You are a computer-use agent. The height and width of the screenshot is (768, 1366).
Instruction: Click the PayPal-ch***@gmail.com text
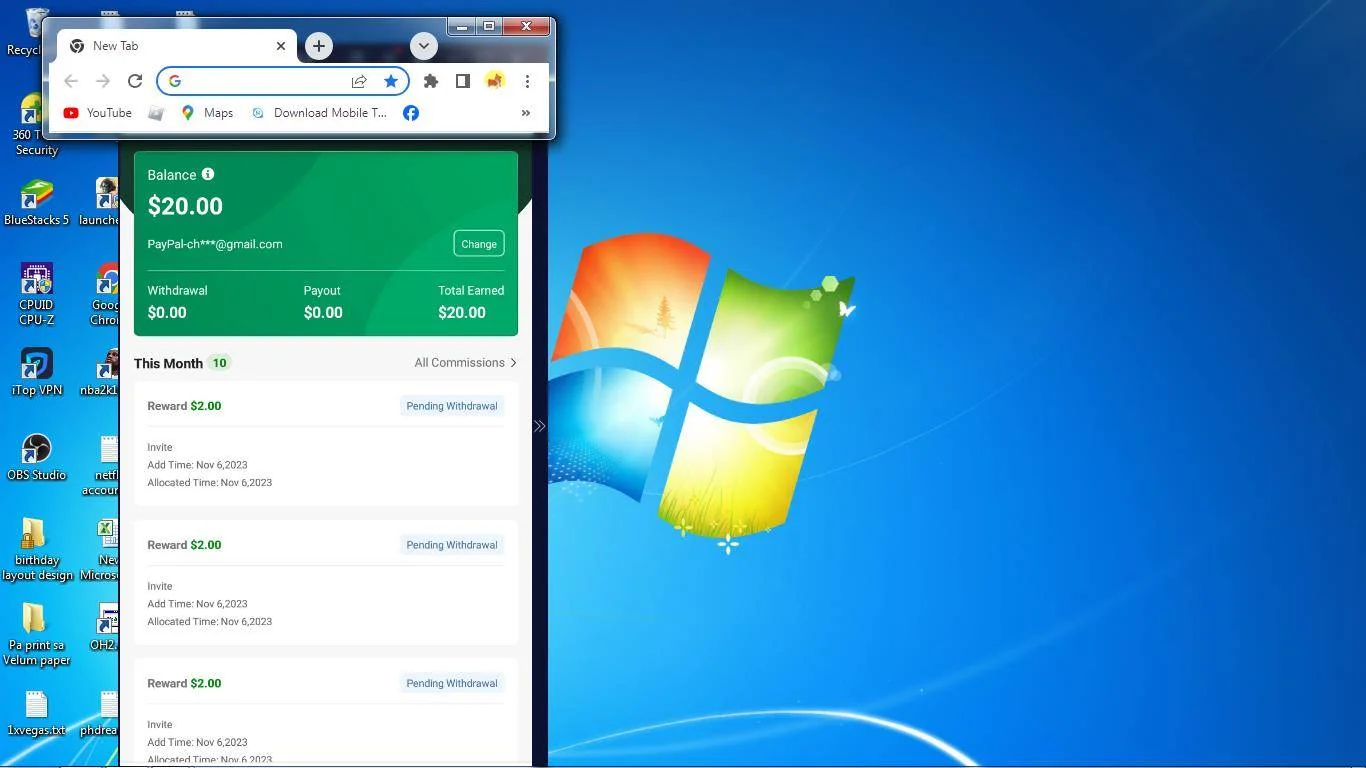click(x=215, y=244)
